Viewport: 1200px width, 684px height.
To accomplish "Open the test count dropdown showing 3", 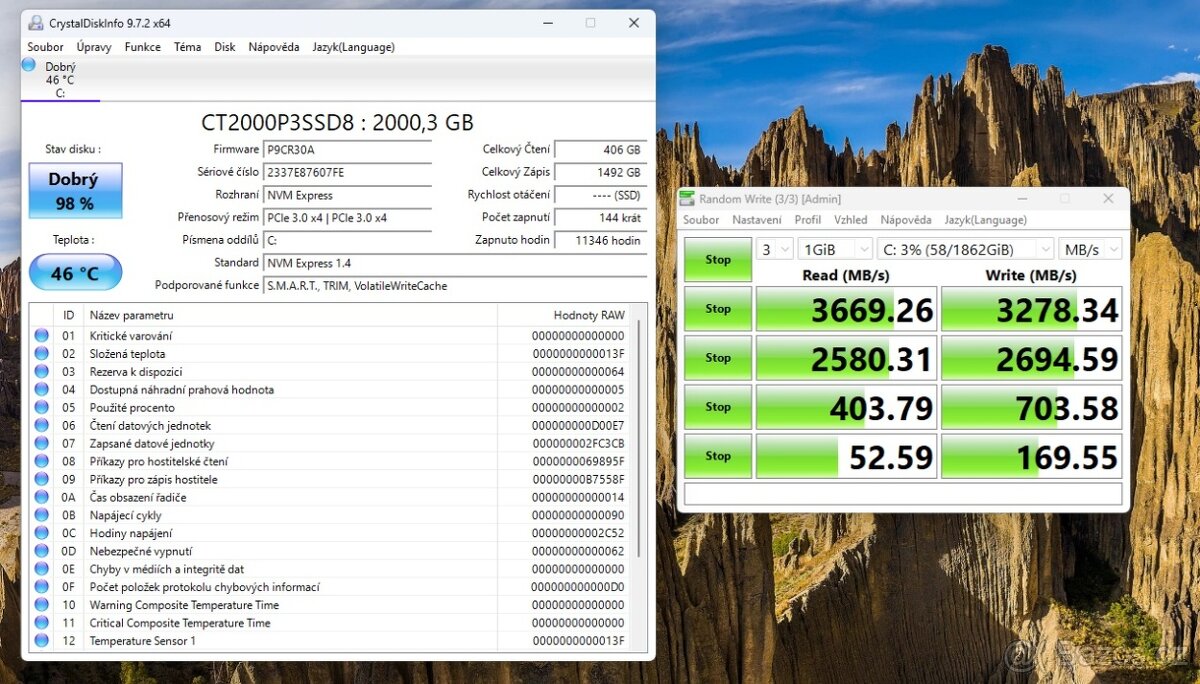I will pos(774,248).
